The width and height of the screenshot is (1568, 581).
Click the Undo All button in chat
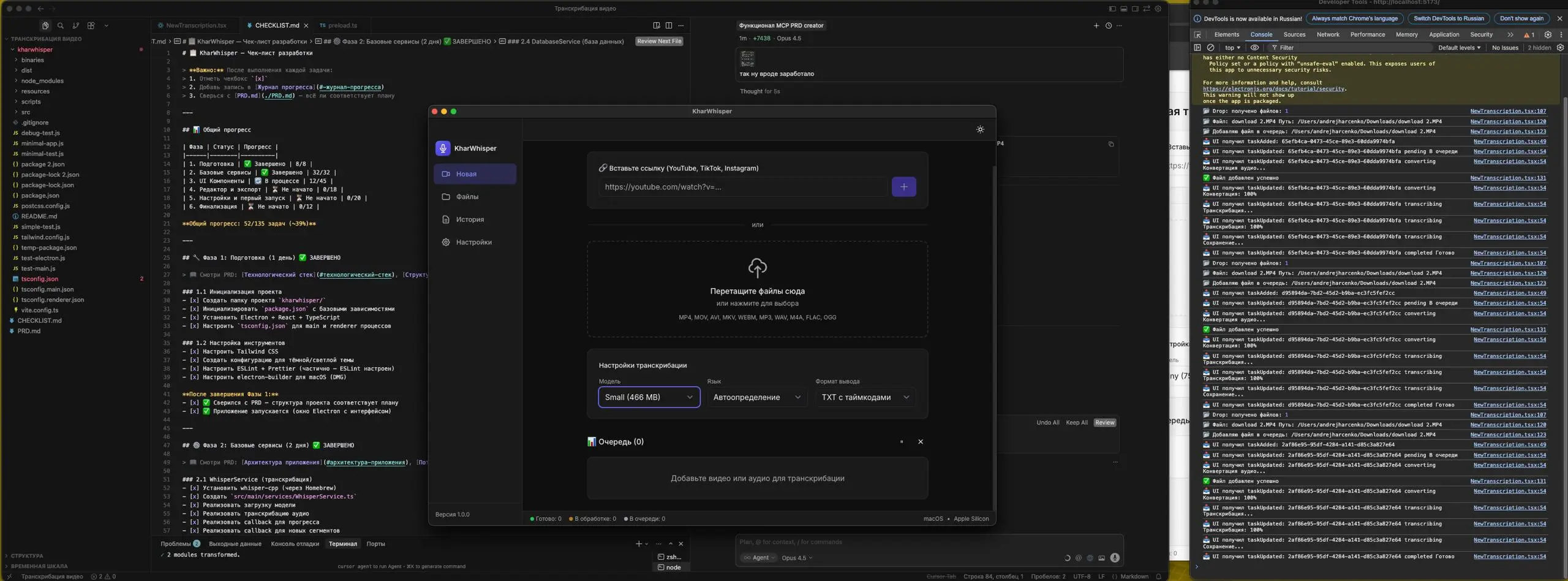click(1047, 423)
